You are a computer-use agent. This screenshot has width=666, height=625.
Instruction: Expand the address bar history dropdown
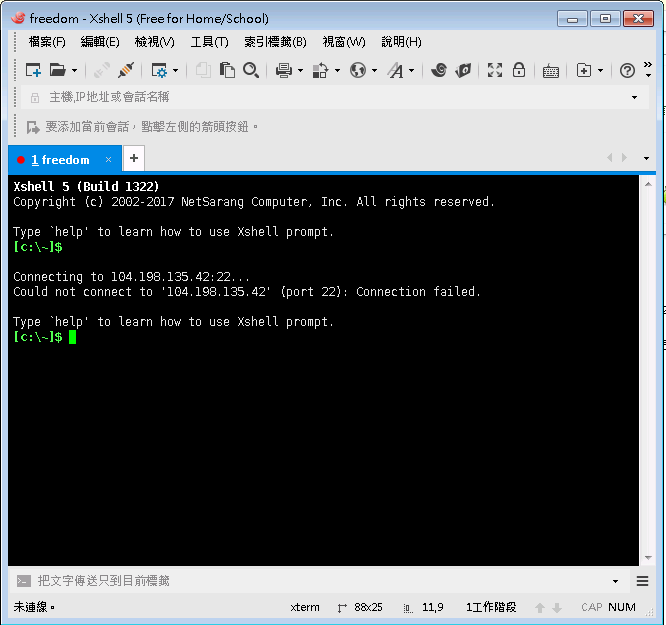point(634,97)
